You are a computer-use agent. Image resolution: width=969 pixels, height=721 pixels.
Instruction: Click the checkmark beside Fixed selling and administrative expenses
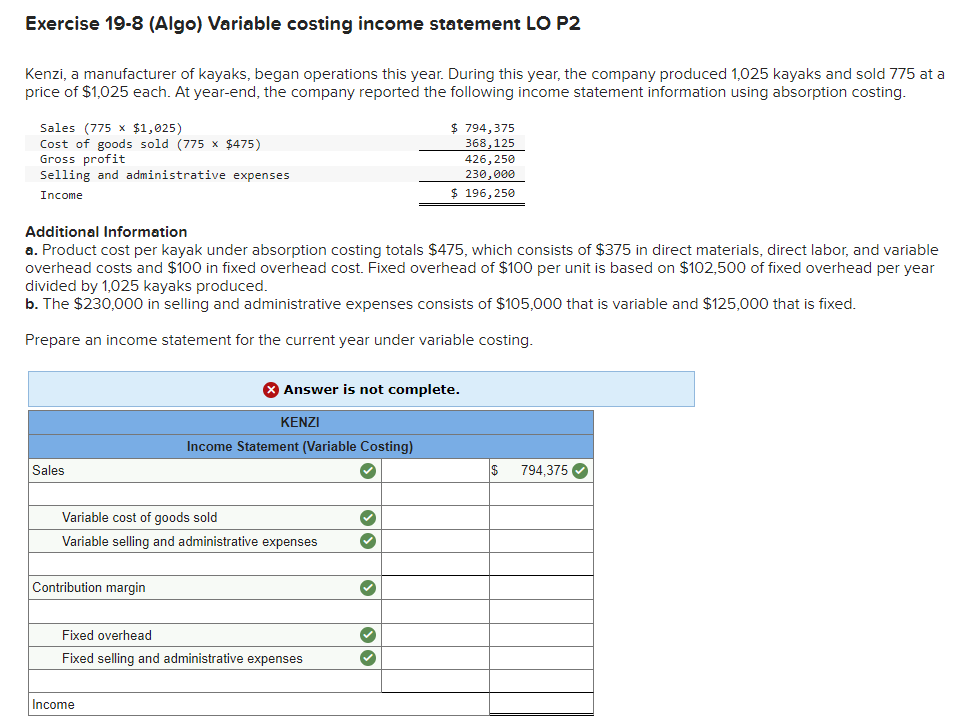tap(368, 658)
